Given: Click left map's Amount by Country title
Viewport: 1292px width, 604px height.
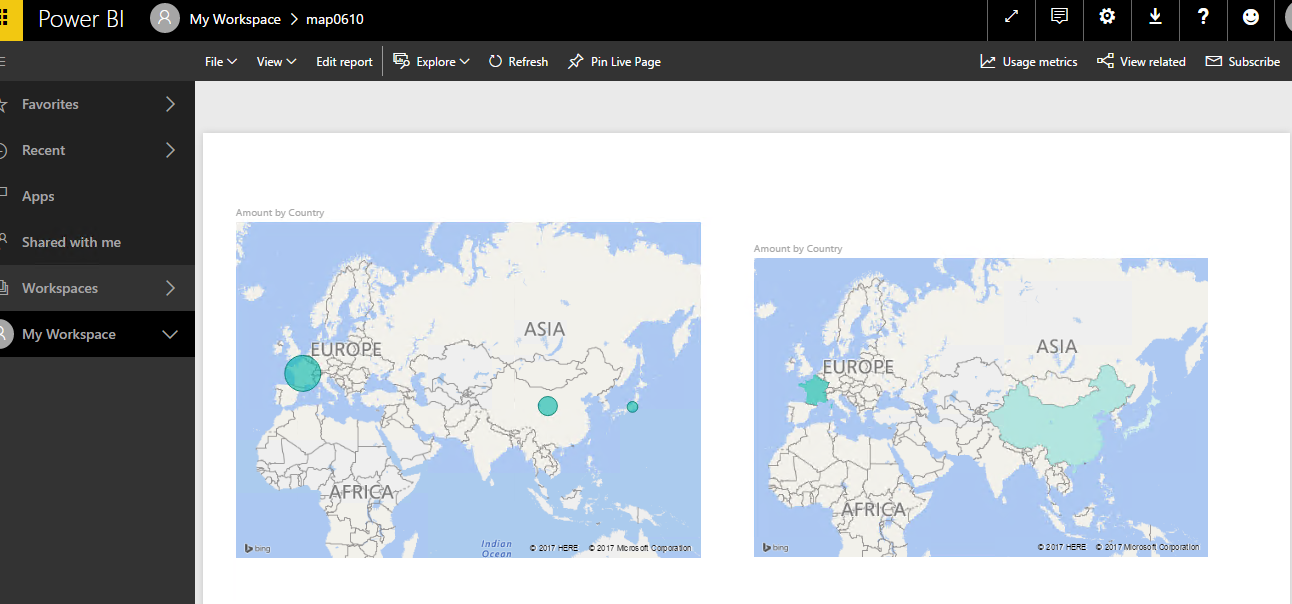Looking at the screenshot, I should 280,213.
